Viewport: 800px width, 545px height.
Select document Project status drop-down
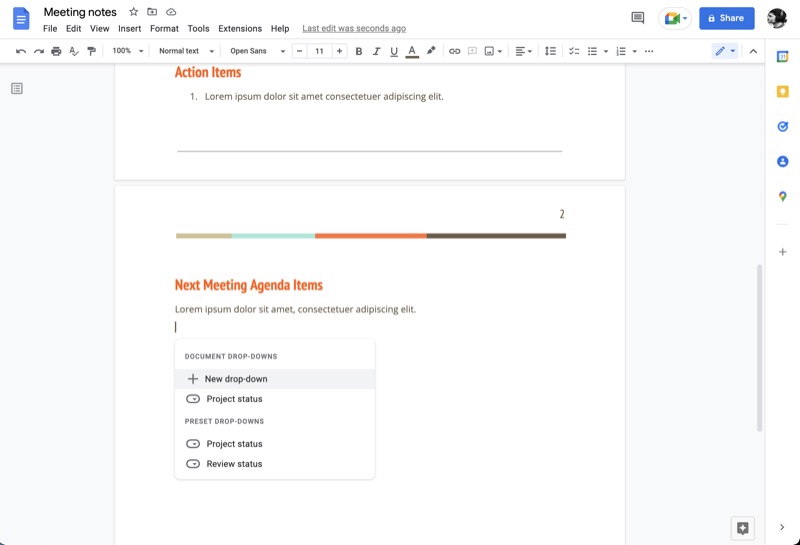tap(275, 399)
